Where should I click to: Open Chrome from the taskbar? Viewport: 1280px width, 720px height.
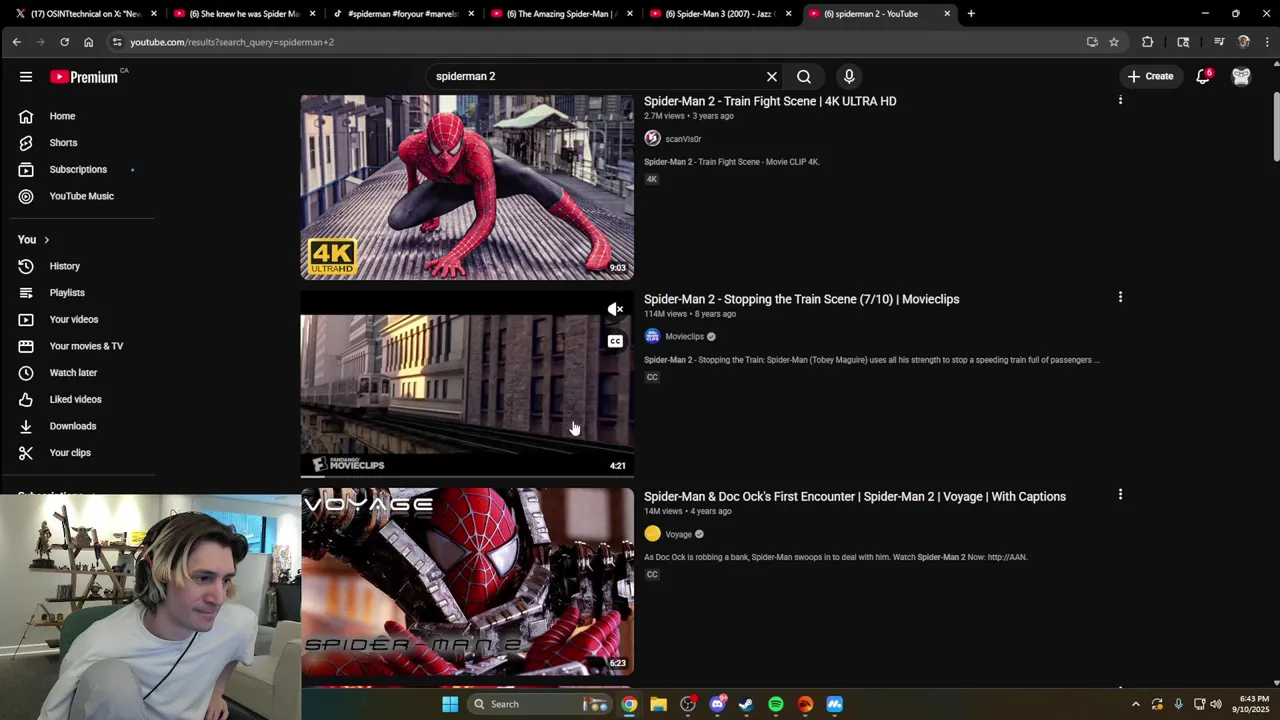click(629, 704)
